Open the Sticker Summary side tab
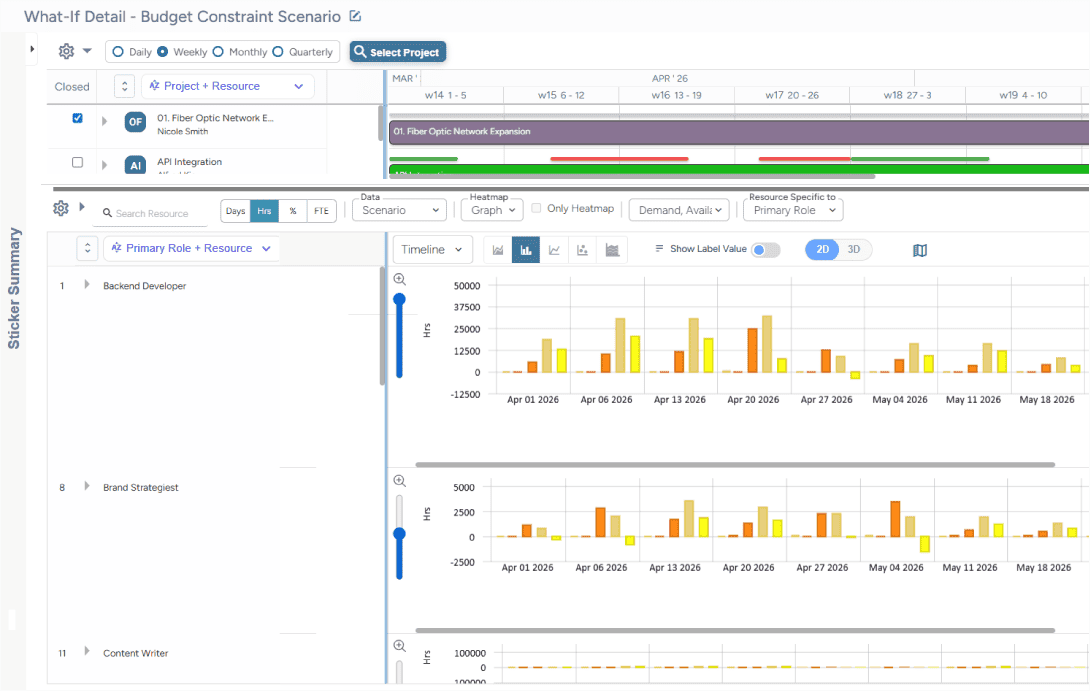 pos(14,288)
